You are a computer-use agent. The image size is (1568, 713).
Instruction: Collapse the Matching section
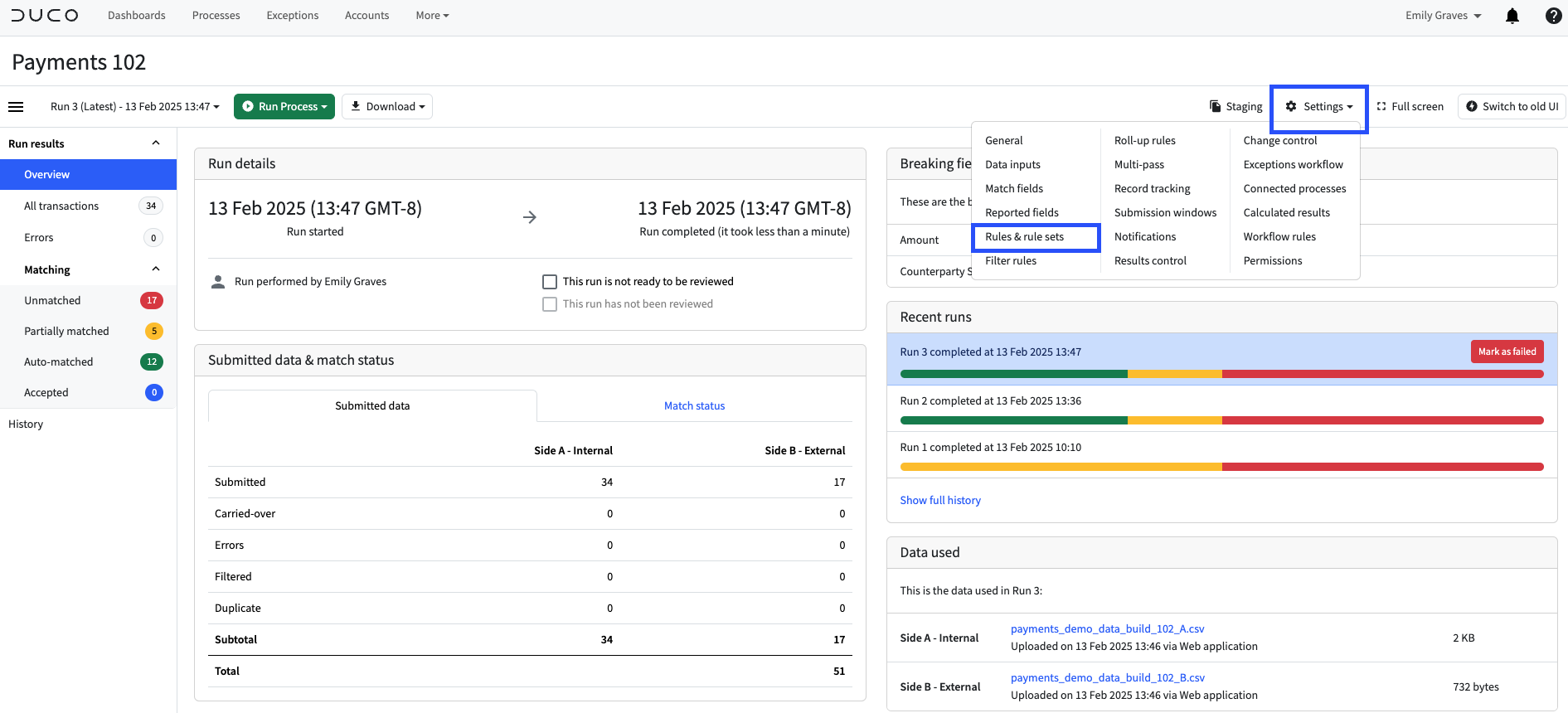click(156, 269)
